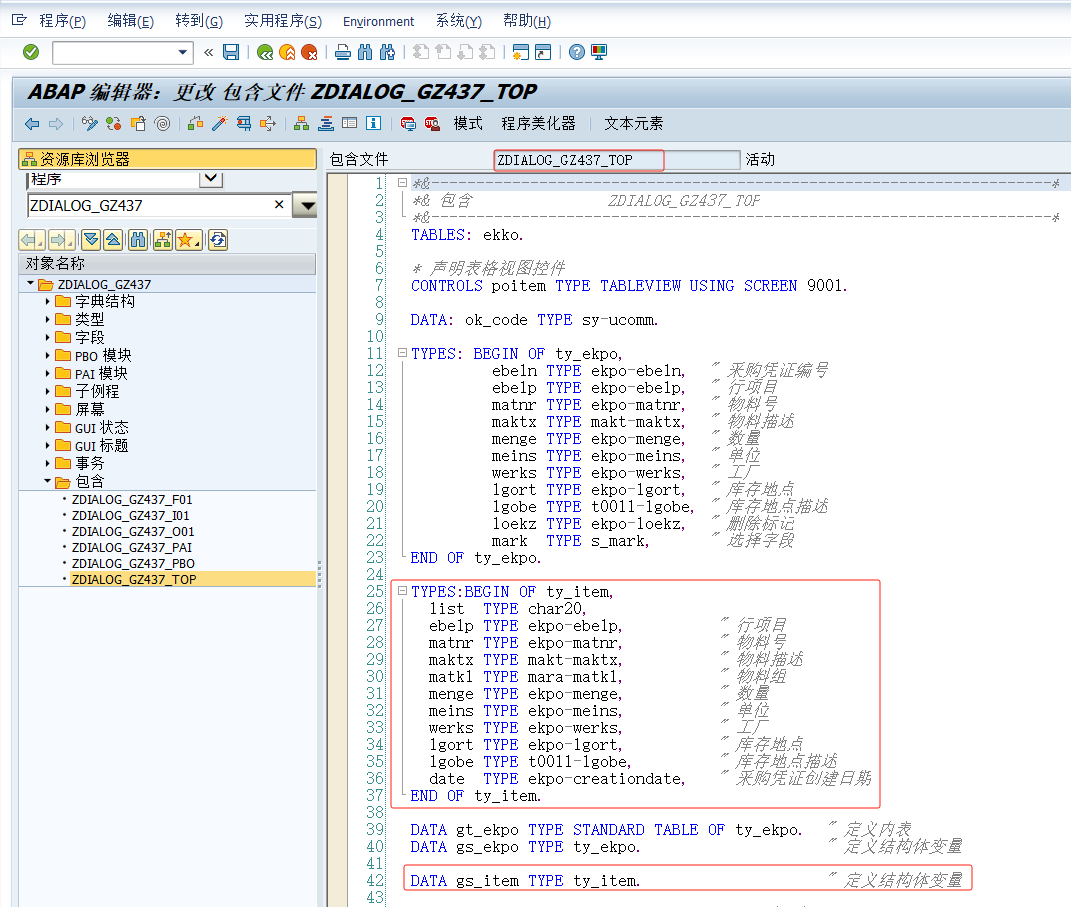Click the red Cancel icon
Viewport: 1071px width, 907px height.
pyautogui.click(x=309, y=52)
